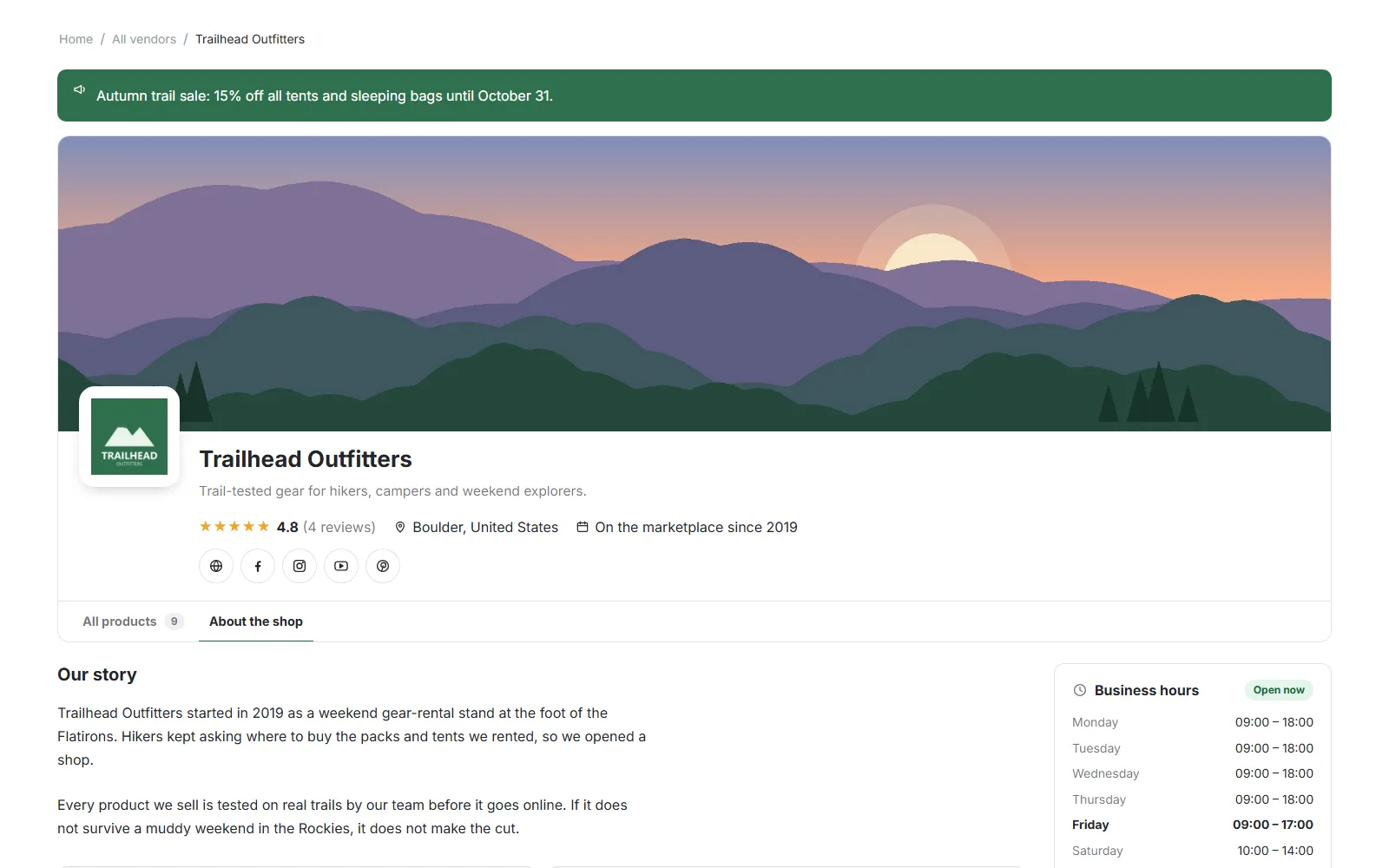The height and width of the screenshot is (868, 1389).
Task: Open the (4 reviews) link
Action: (339, 527)
